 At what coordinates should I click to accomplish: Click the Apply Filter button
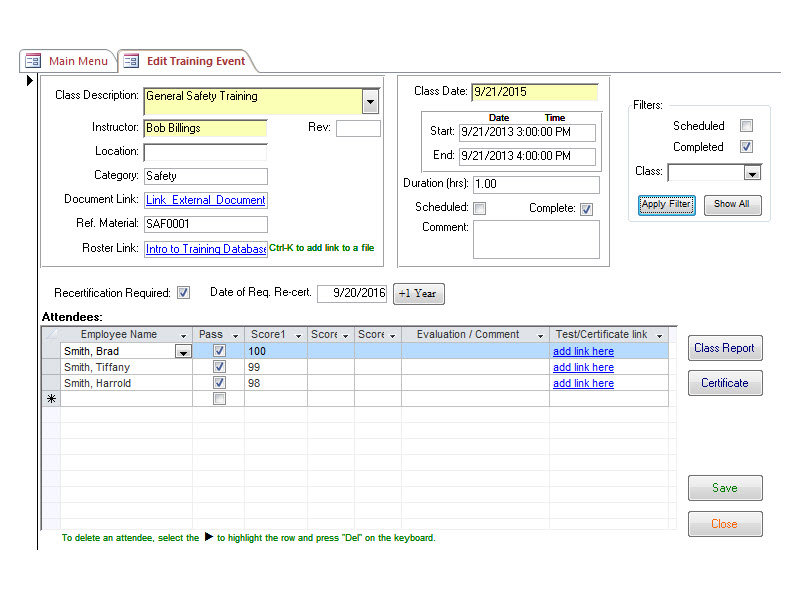666,205
